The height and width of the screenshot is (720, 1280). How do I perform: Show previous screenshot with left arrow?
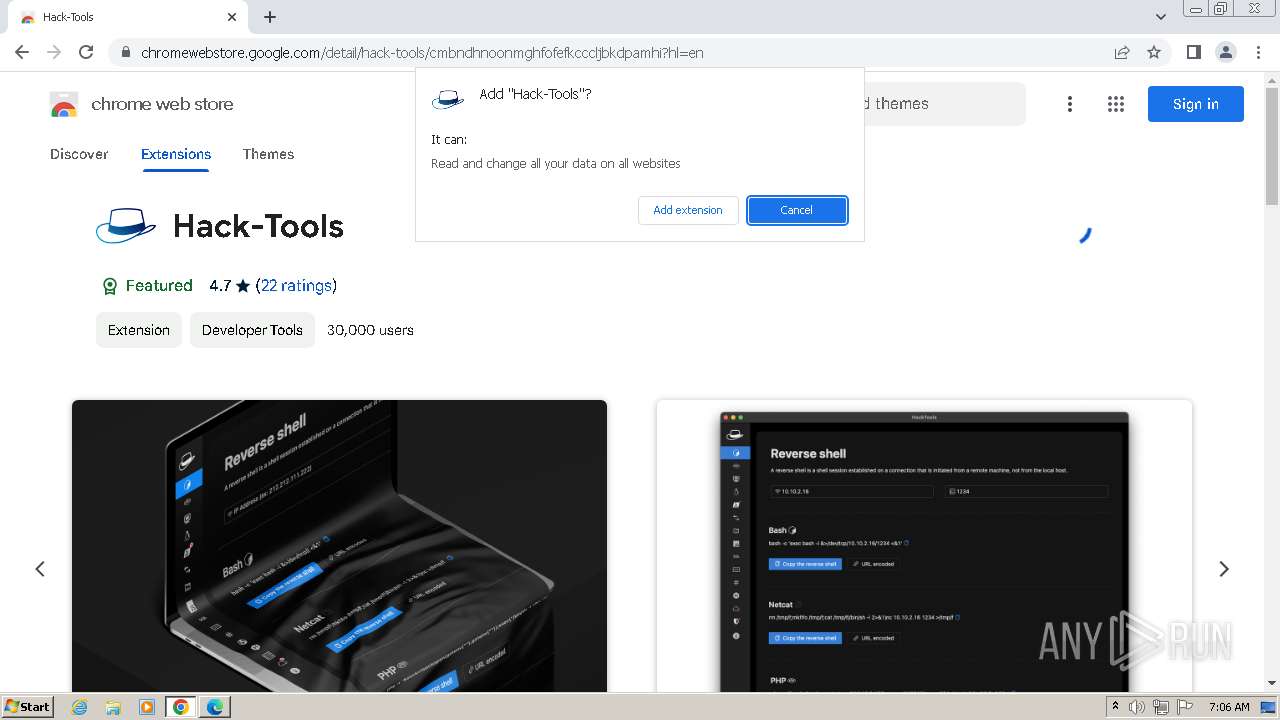pos(40,569)
